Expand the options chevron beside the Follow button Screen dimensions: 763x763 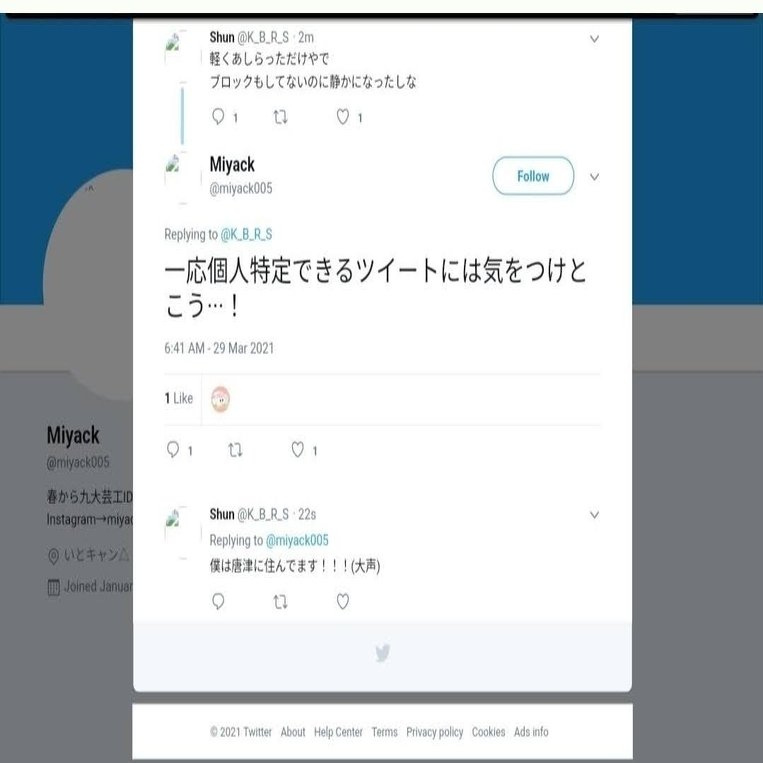click(x=594, y=177)
